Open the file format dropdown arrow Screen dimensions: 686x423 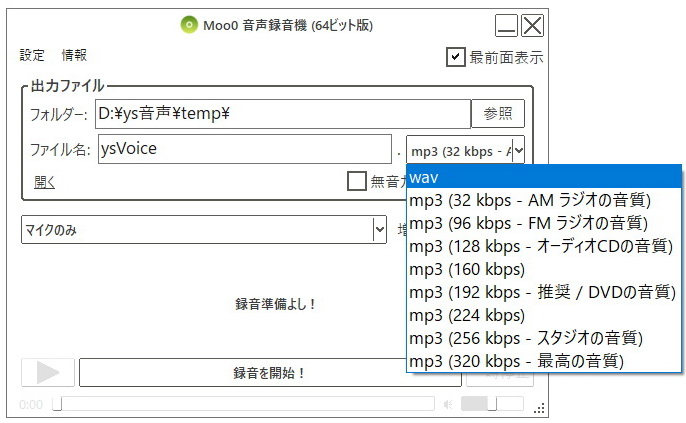tap(518, 151)
